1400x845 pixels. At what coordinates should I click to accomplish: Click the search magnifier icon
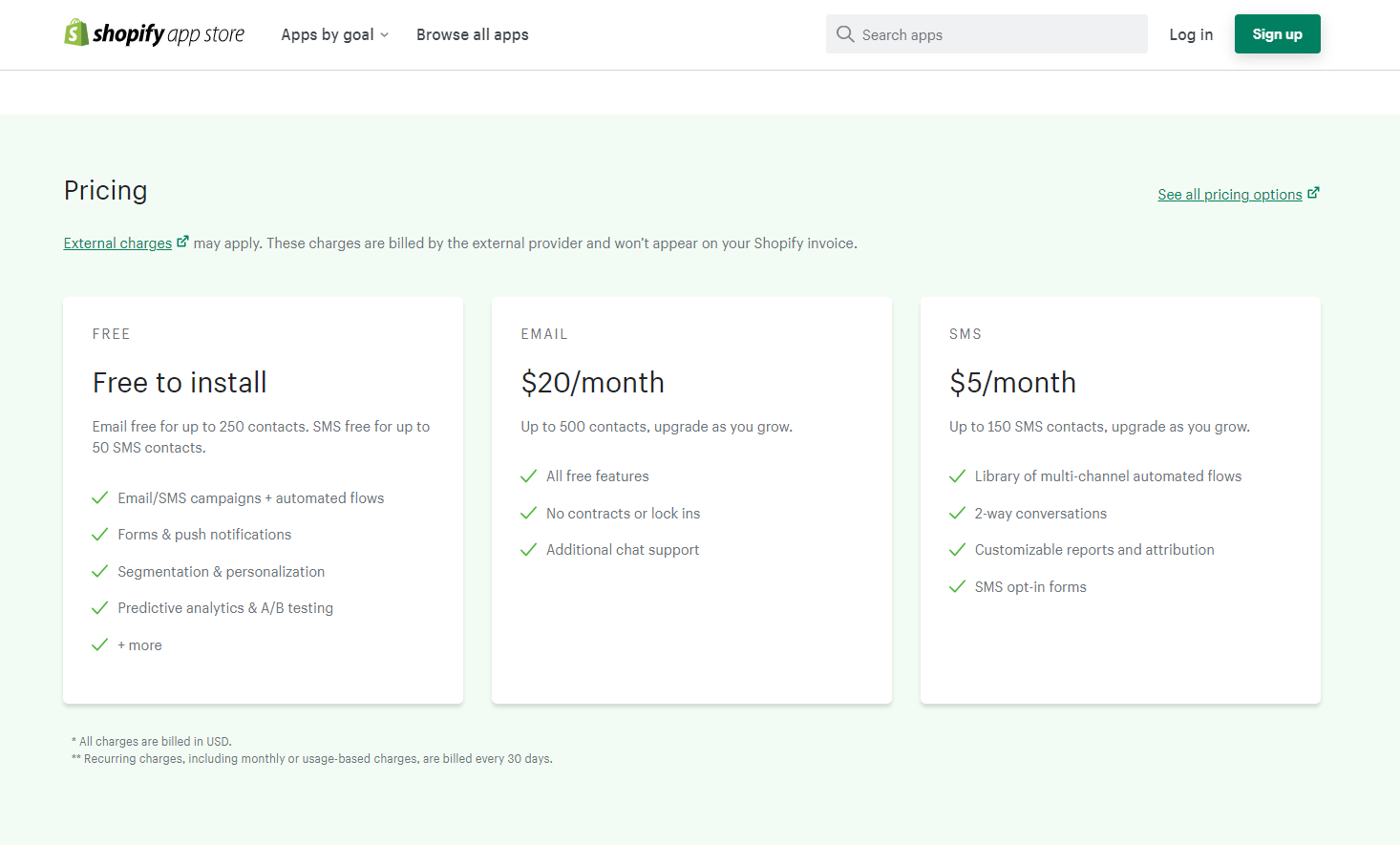pyautogui.click(x=845, y=34)
